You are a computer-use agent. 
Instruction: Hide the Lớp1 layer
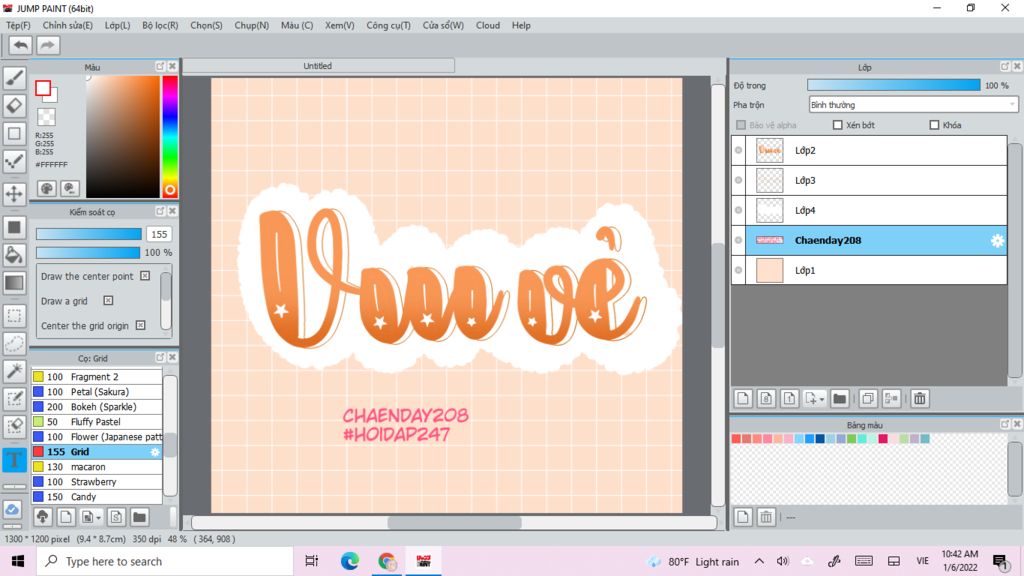739,270
